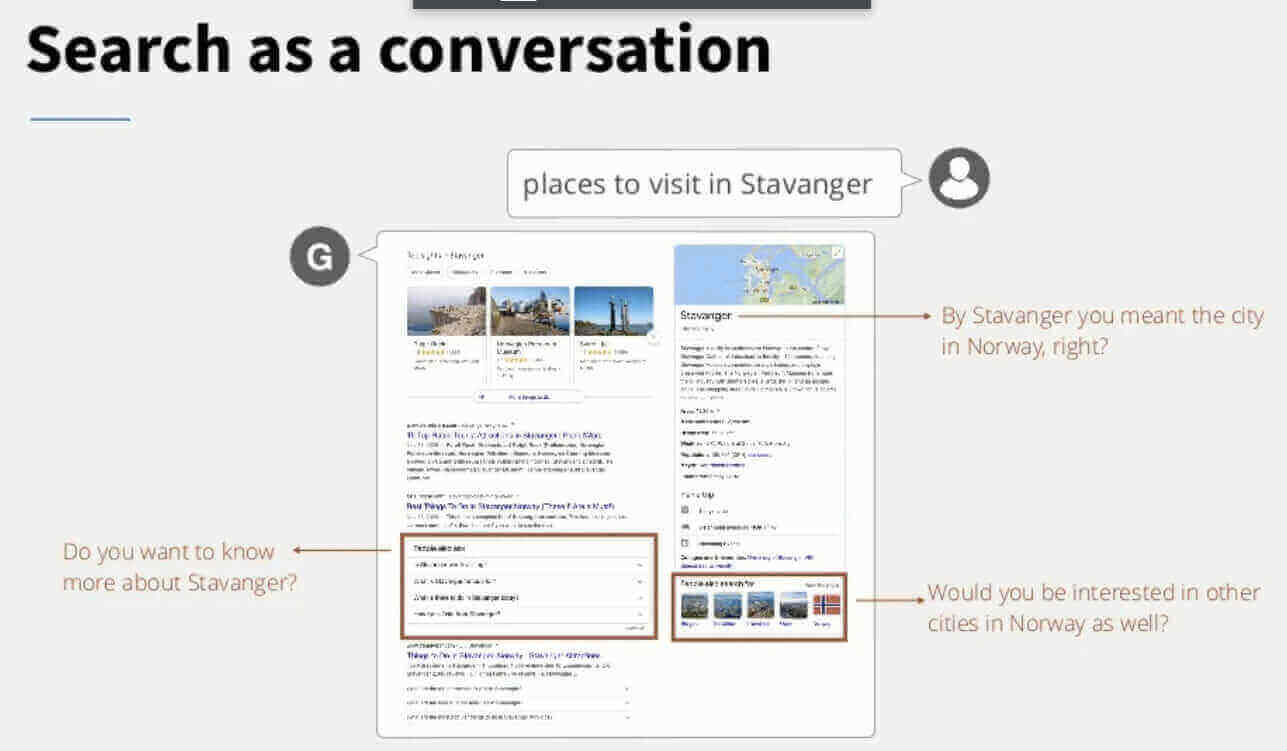Viewport: 1287px width, 751px height.
Task: Click the star rating under the first attraction card
Action: click(x=429, y=351)
